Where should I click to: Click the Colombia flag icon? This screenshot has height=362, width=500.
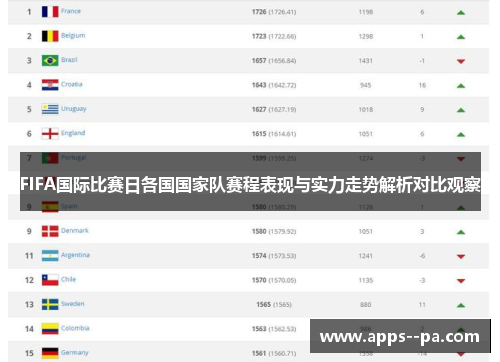(50, 329)
